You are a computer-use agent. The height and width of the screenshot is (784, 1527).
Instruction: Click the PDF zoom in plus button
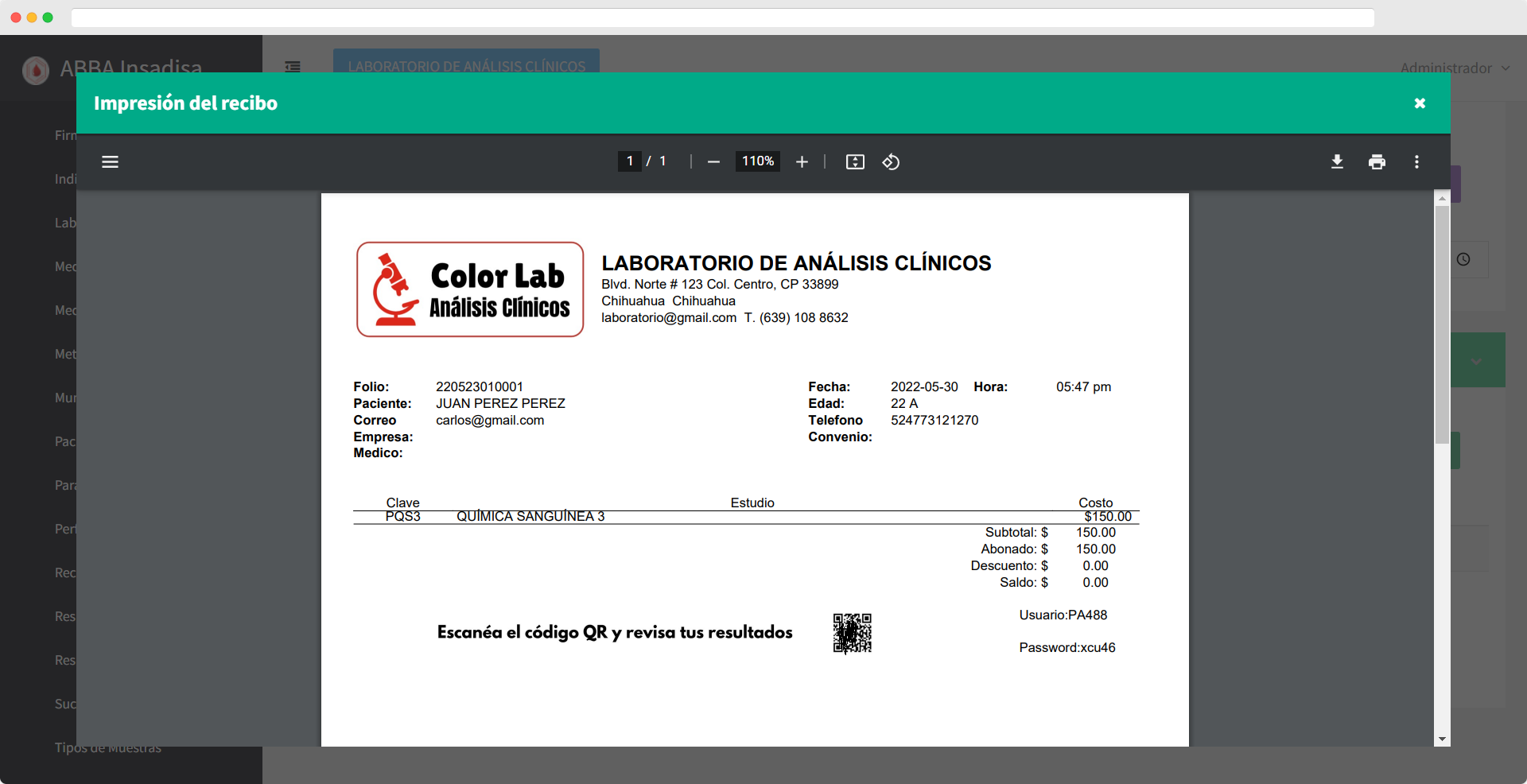(x=802, y=162)
